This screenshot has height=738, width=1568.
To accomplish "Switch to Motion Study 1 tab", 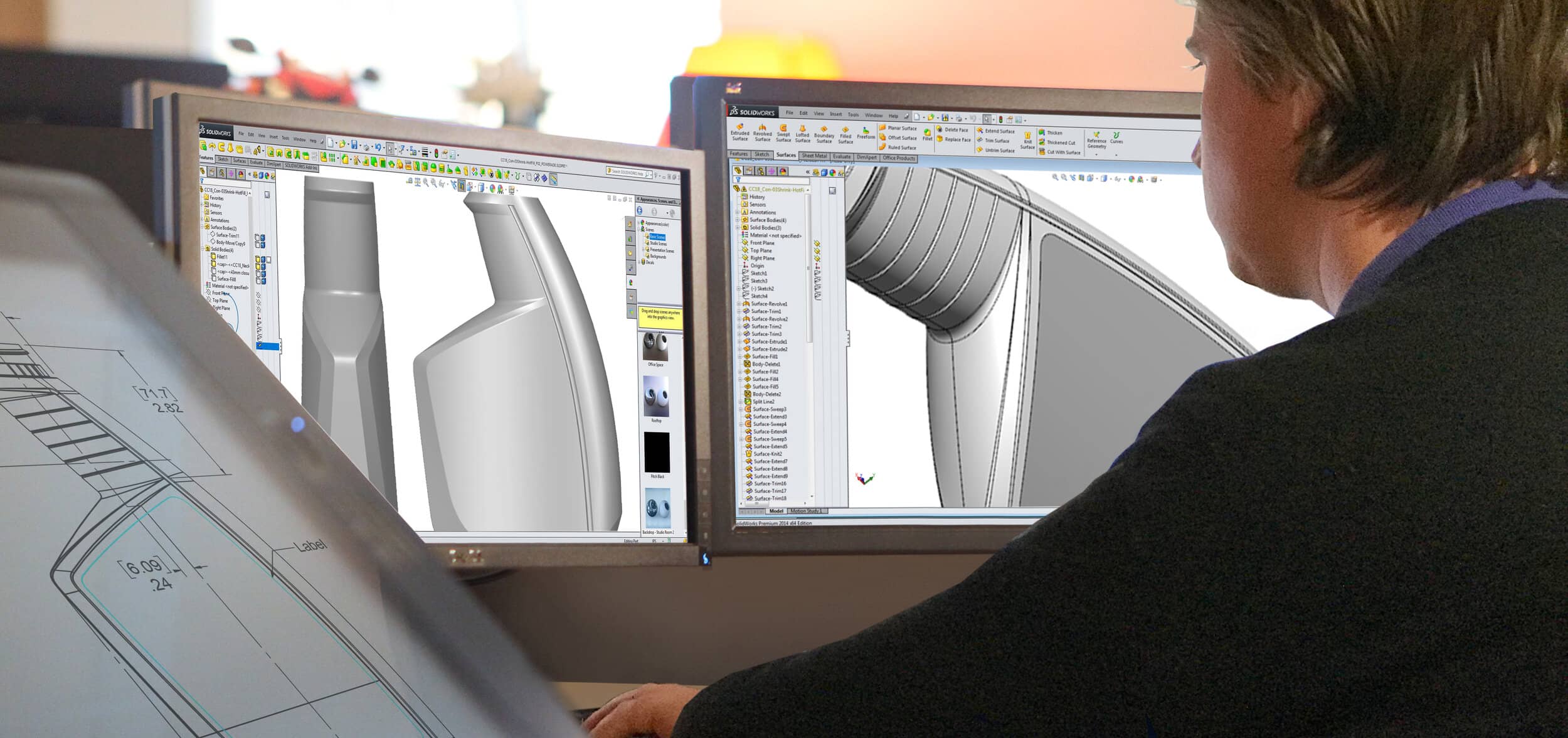I will (x=805, y=511).
